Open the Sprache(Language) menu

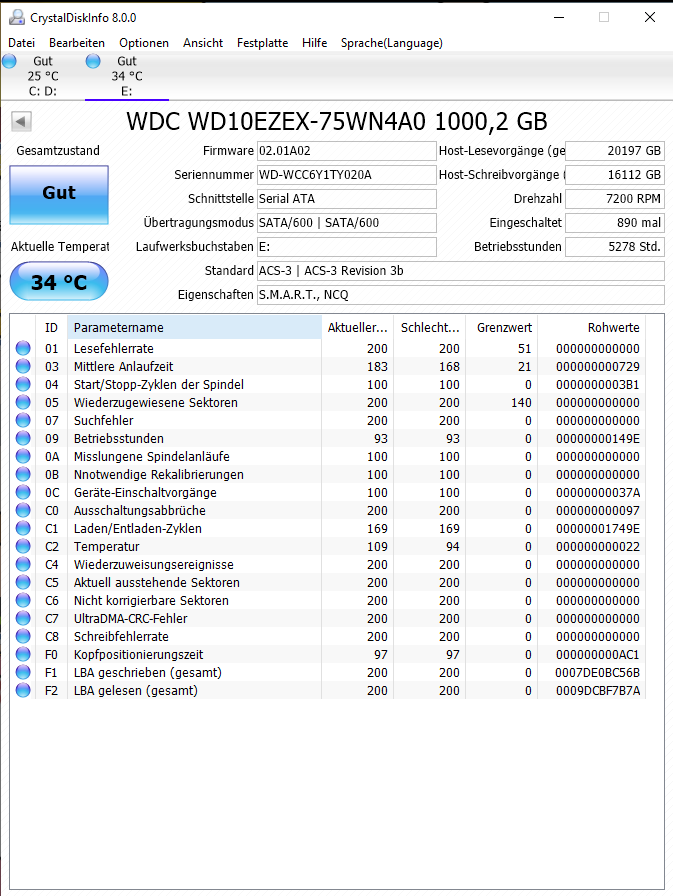tap(392, 43)
